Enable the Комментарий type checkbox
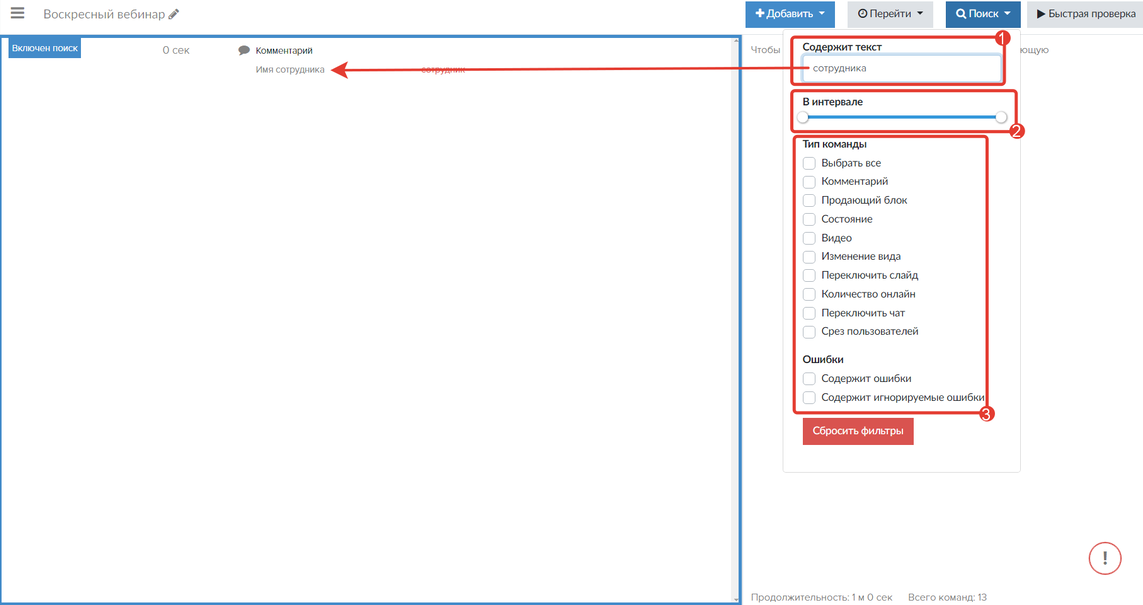The image size is (1143, 605). [x=809, y=182]
